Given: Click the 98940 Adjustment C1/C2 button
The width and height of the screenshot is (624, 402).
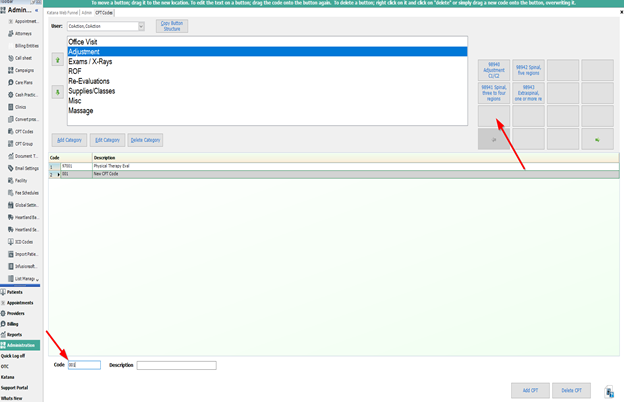Looking at the screenshot, I should click(493, 70).
